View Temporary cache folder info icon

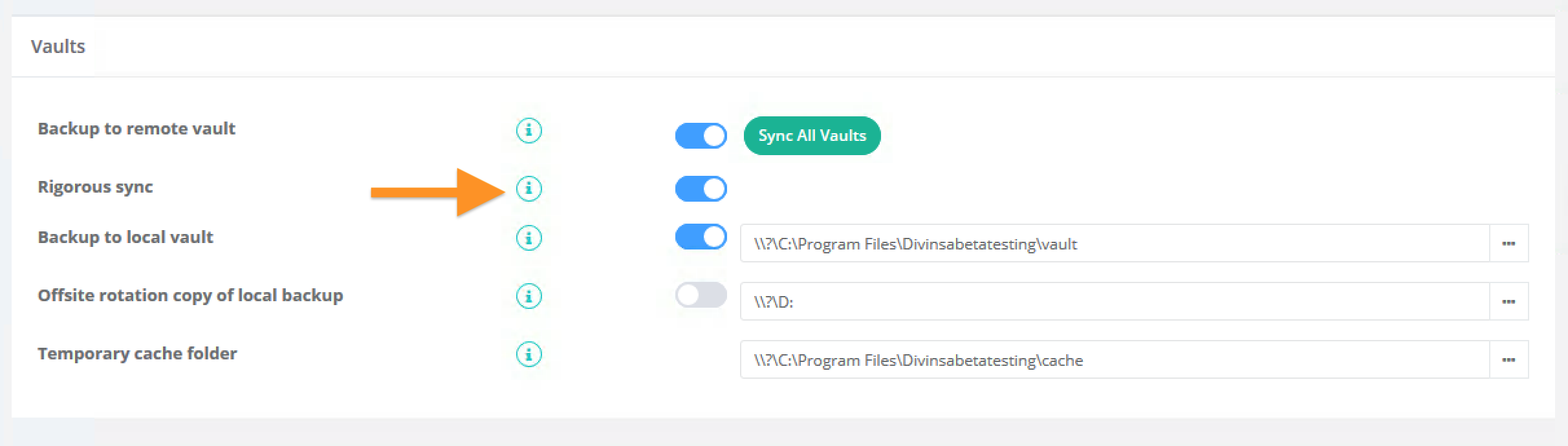(528, 354)
